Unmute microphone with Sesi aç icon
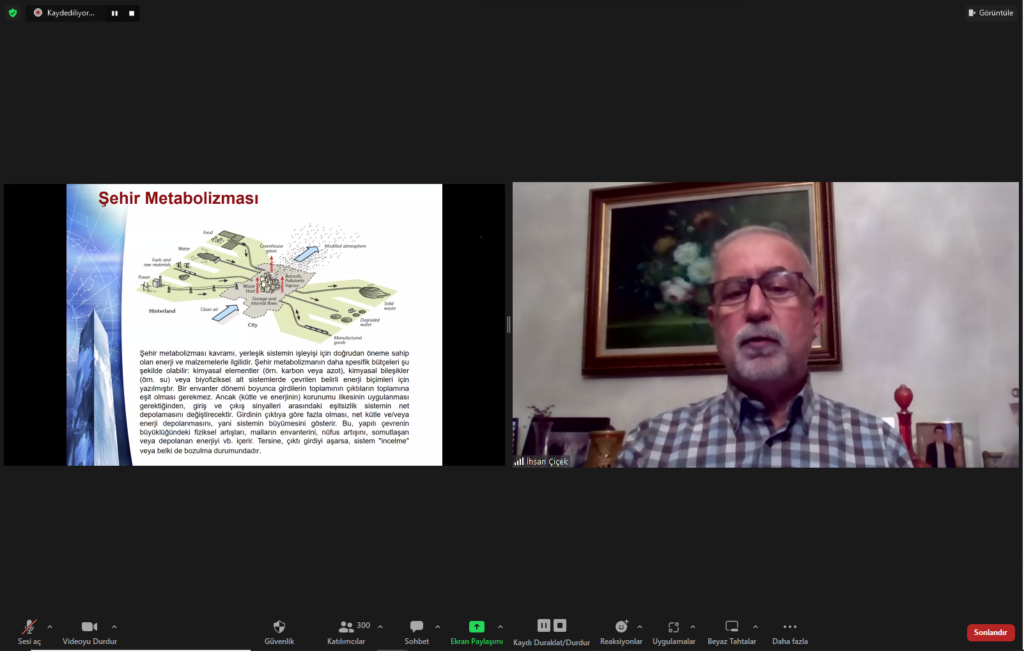Screen dimensions: 1024x651 pyautogui.click(x=29, y=627)
